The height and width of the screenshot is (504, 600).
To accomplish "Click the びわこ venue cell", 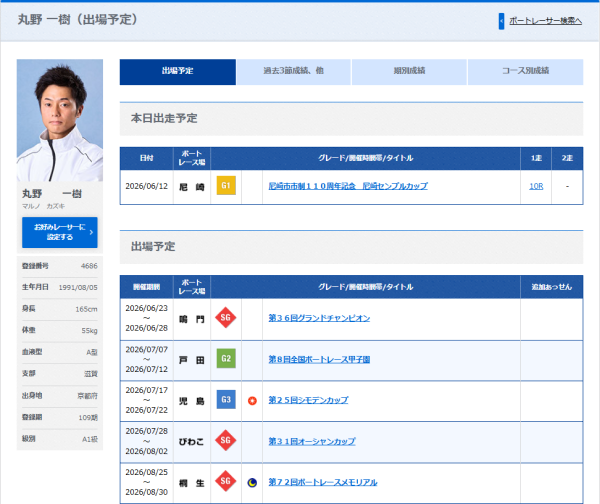I will (192, 442).
